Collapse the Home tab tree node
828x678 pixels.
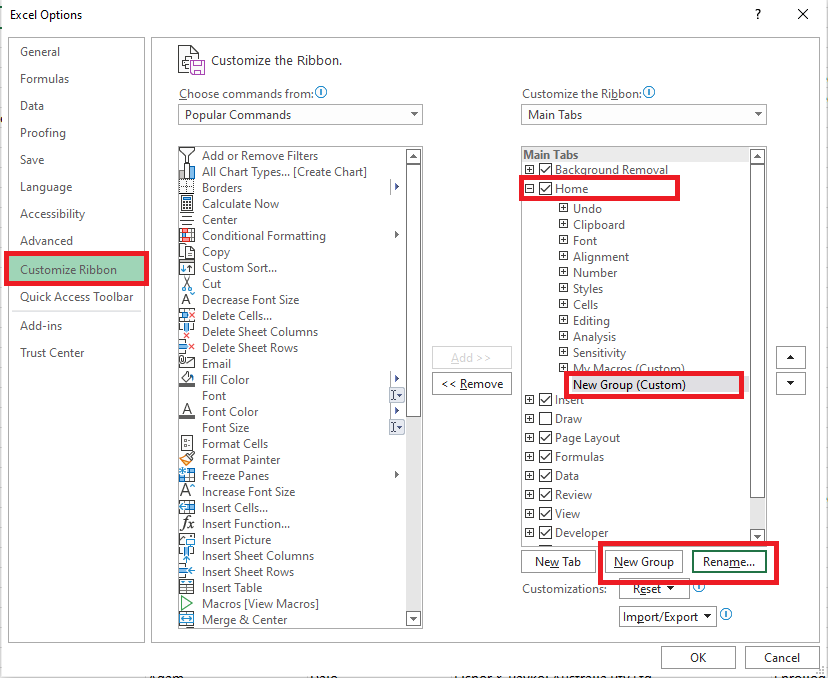pyautogui.click(x=530, y=189)
